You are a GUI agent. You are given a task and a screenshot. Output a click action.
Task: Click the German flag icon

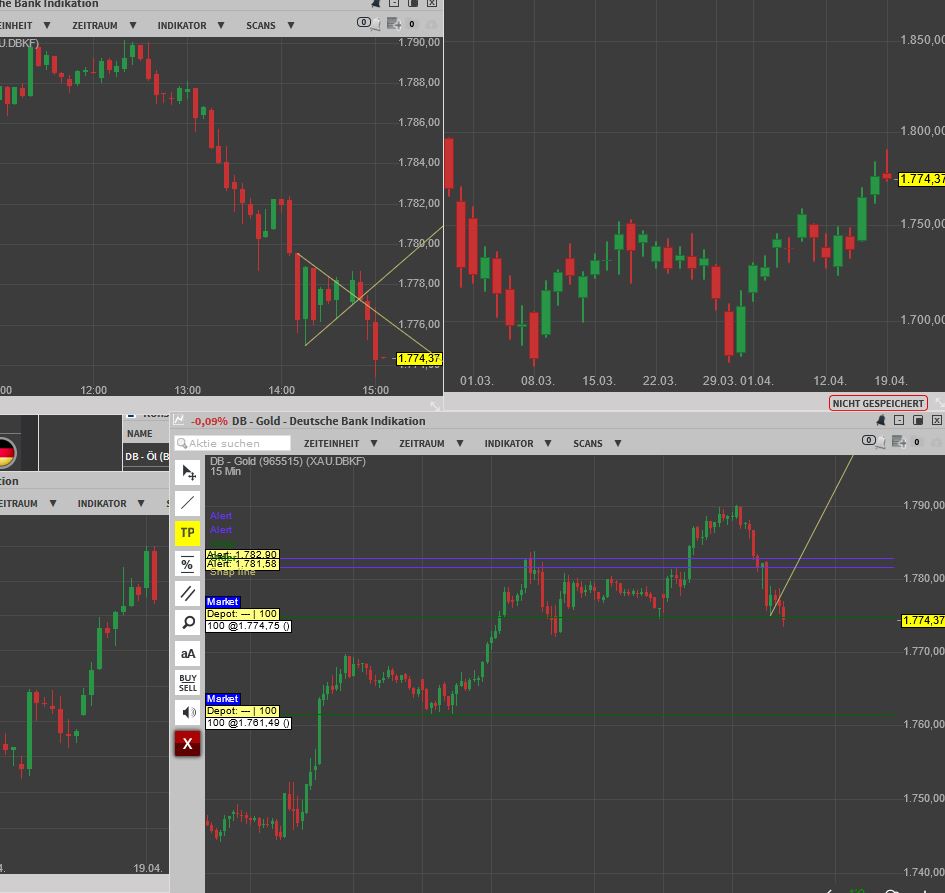click(5, 453)
